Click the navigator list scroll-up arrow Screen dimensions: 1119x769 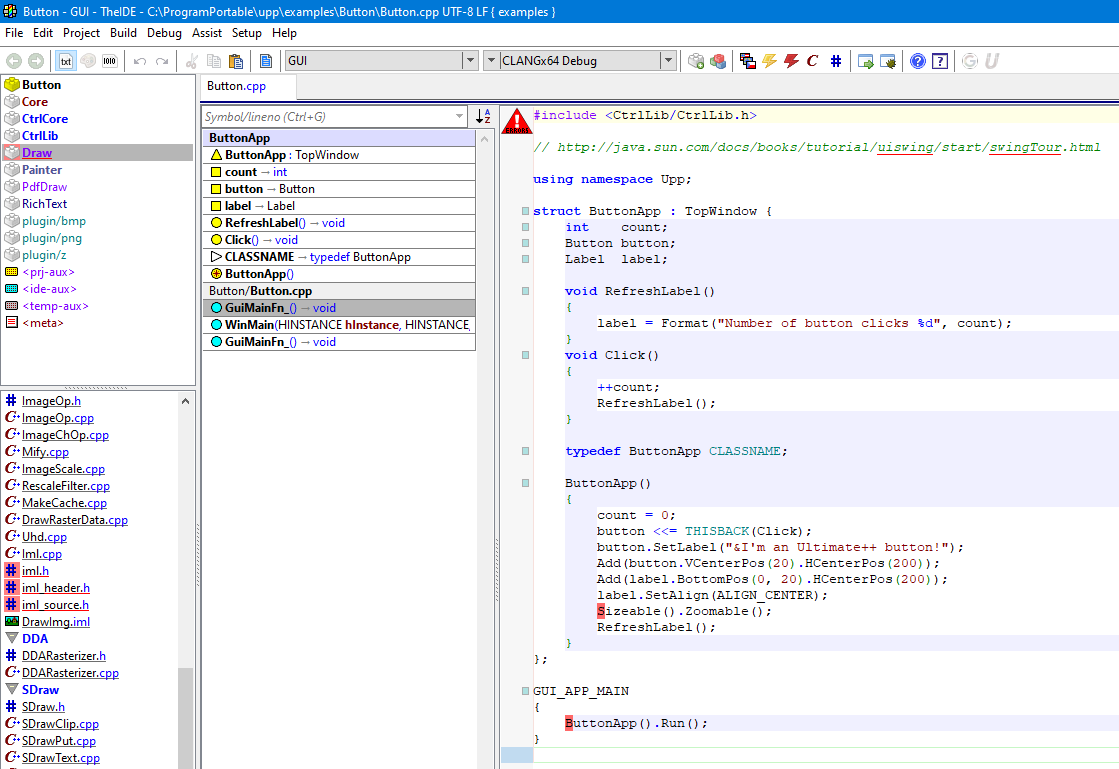485,139
